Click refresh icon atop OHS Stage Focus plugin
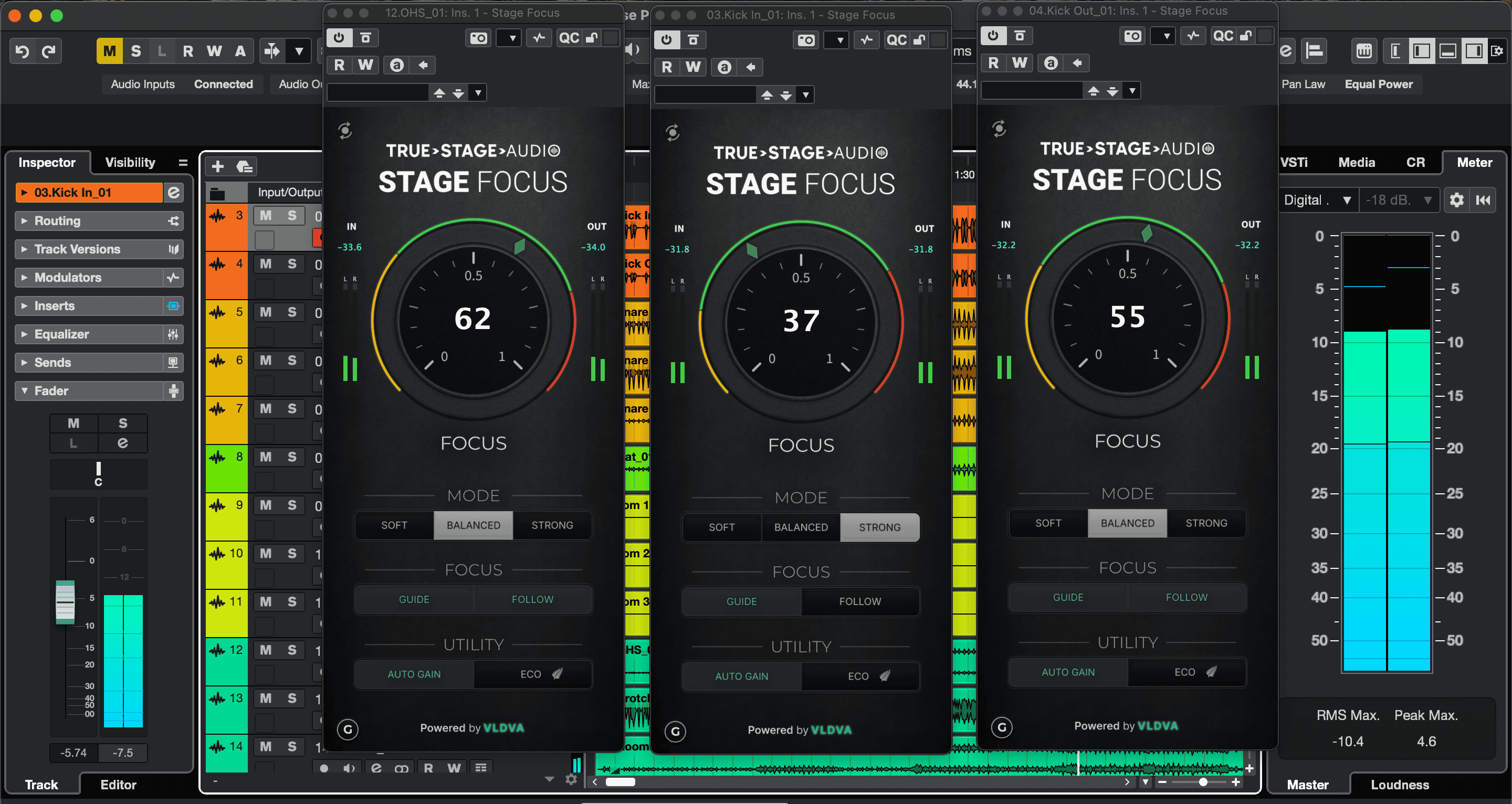Screen dimensions: 1512x804 point(345,130)
